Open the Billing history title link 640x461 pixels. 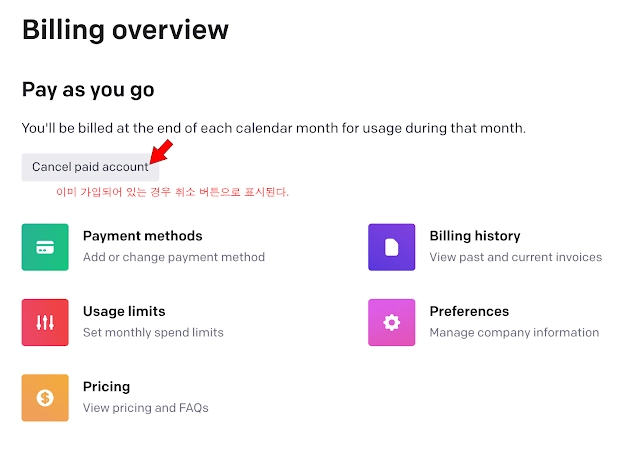pos(475,236)
